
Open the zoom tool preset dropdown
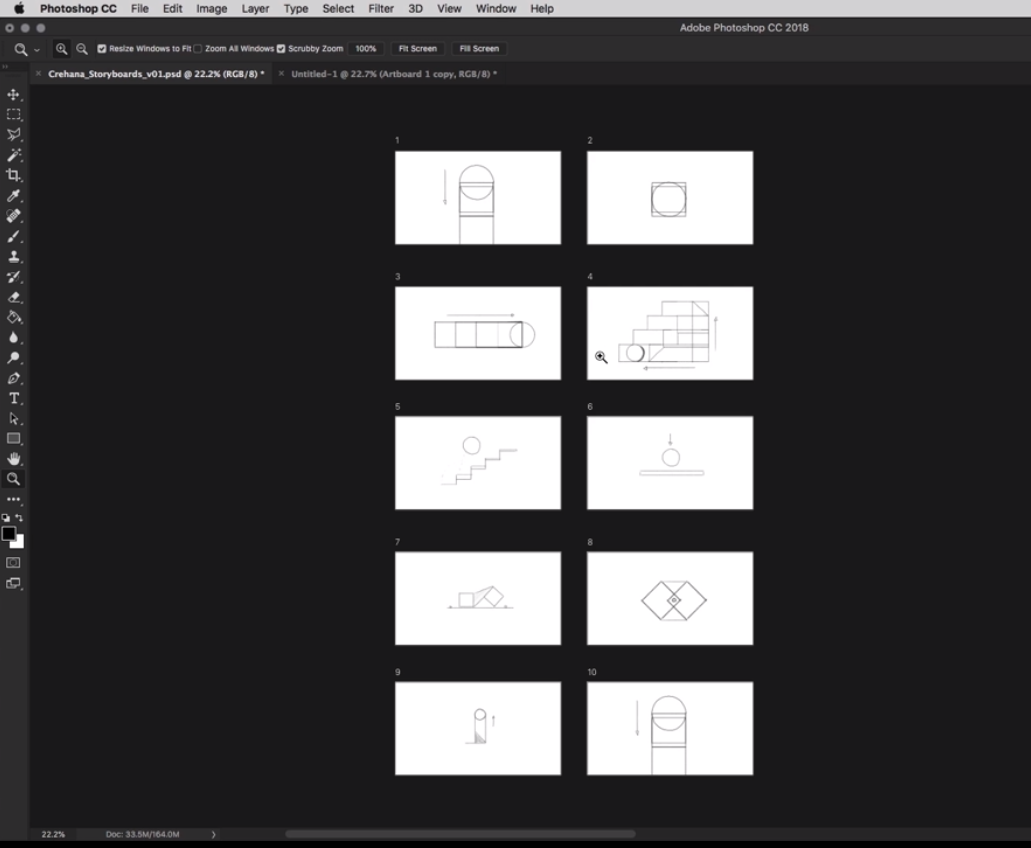tap(37, 48)
